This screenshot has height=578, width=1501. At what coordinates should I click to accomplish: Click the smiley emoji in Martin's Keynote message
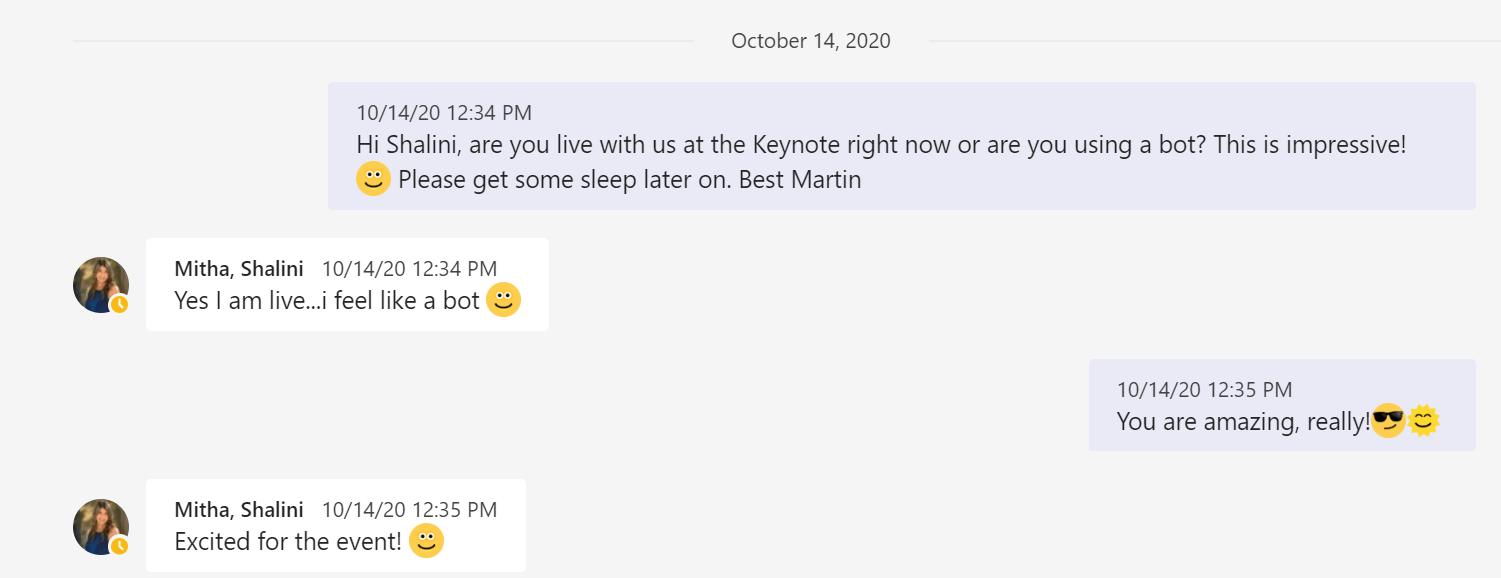(373, 180)
